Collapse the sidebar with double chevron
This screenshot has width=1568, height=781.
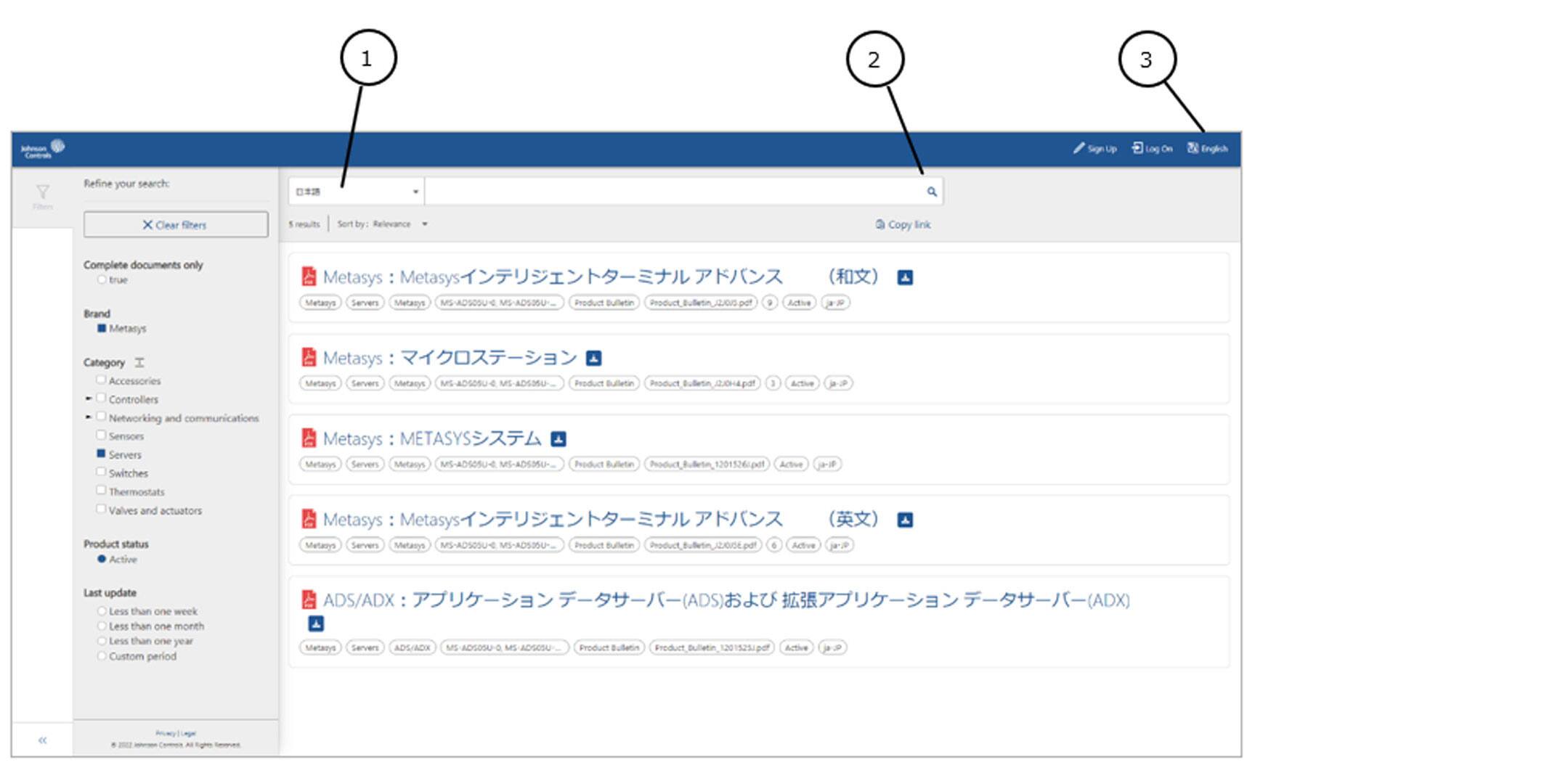(x=42, y=740)
